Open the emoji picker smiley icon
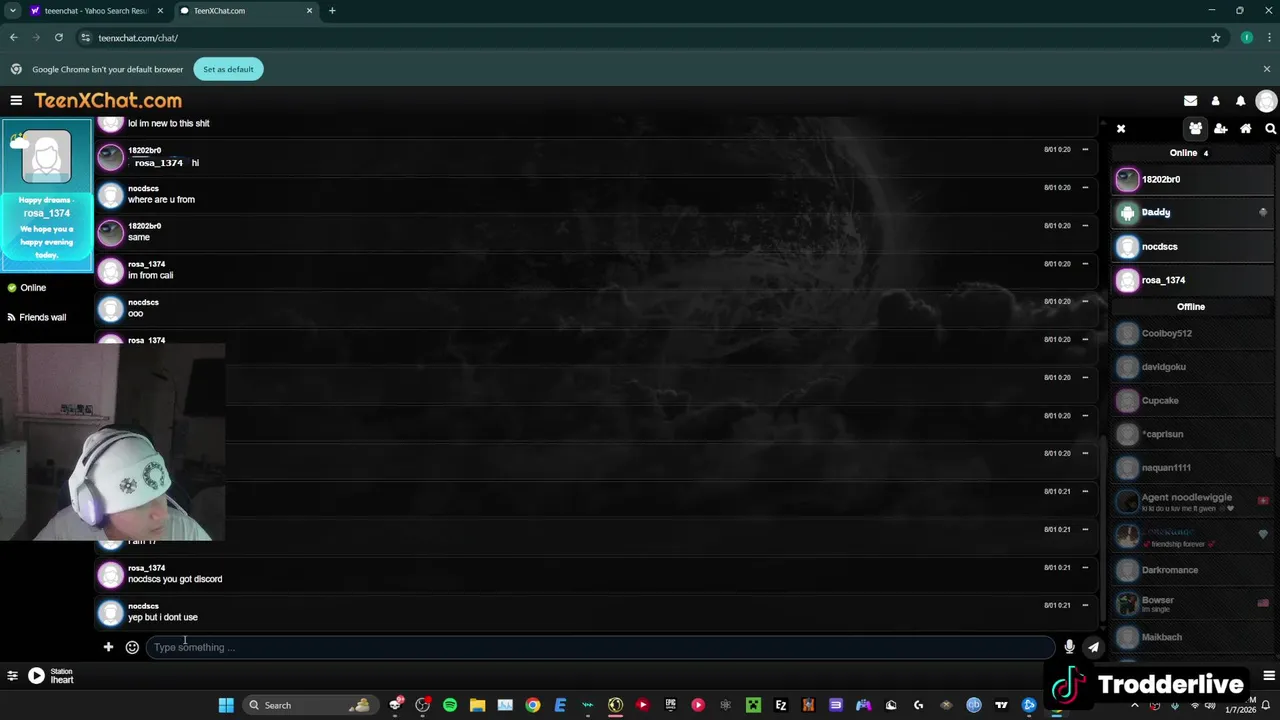1280x720 pixels. [132, 647]
